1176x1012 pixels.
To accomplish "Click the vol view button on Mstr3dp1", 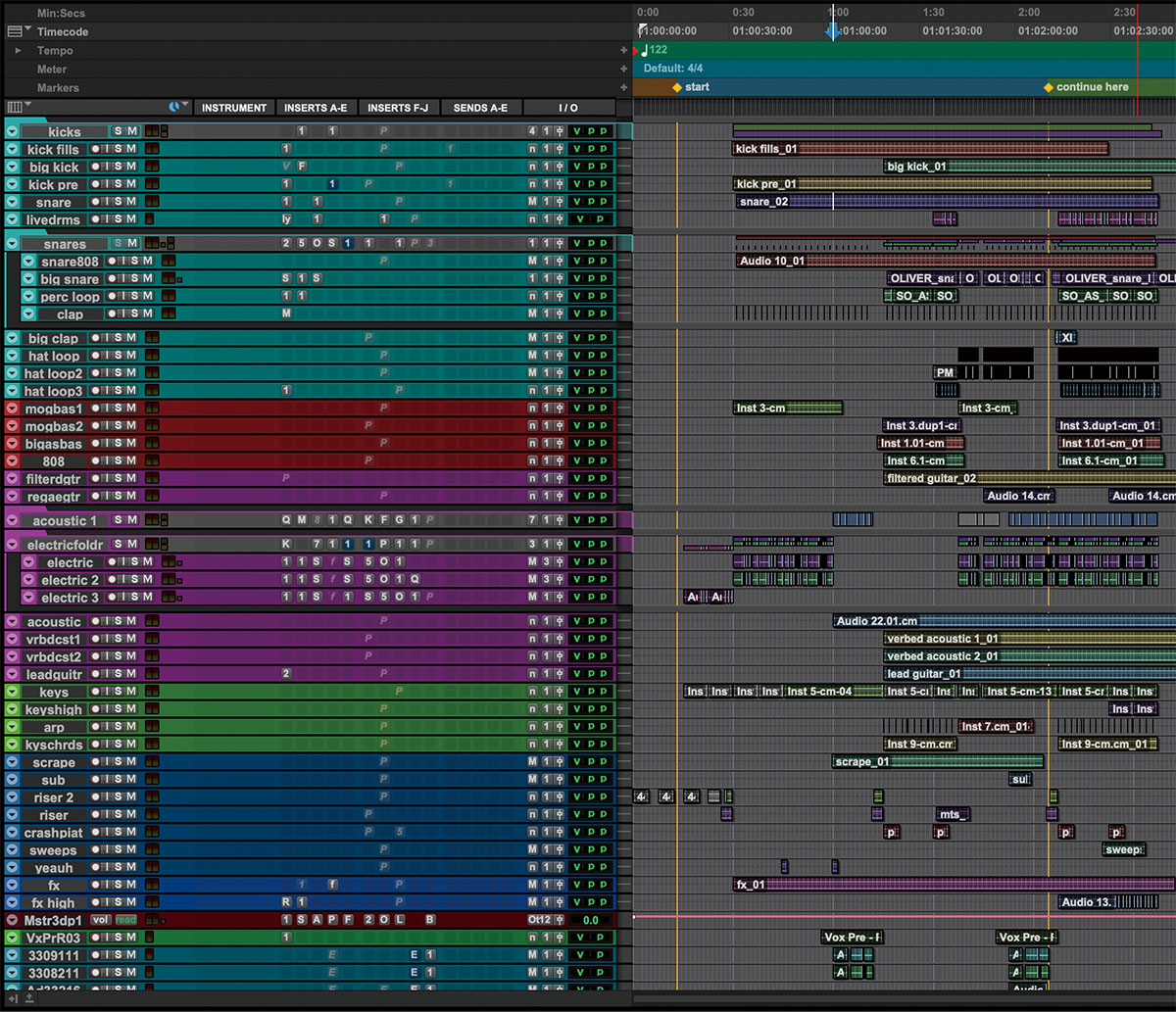I will click(100, 920).
